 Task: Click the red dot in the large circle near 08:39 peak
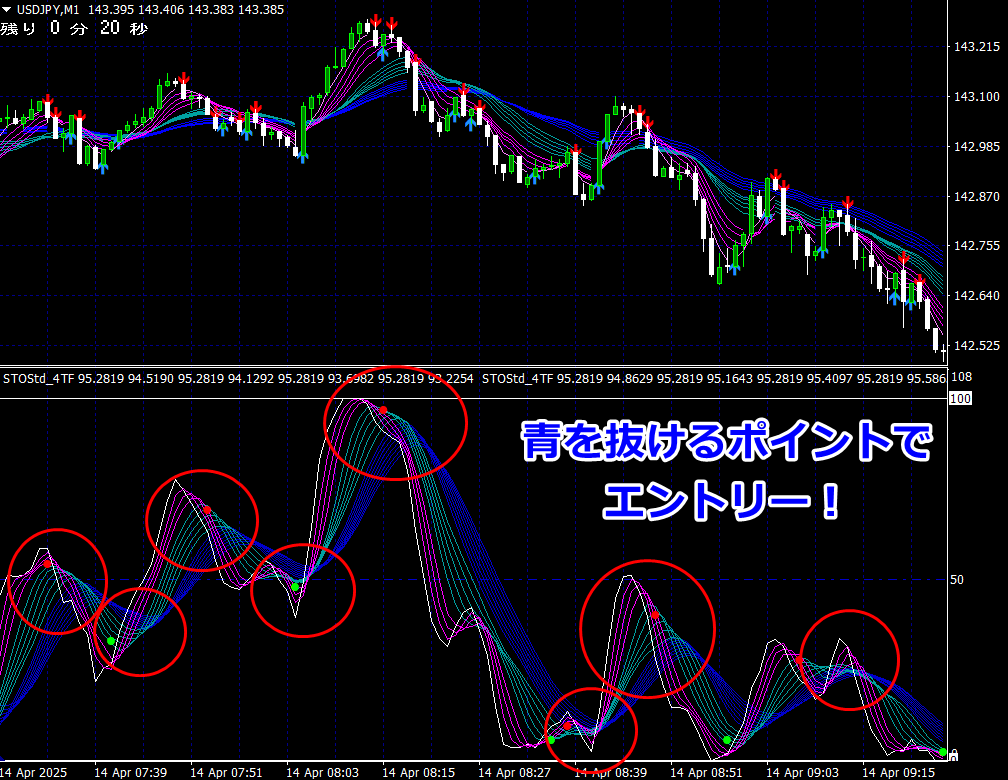tap(655, 615)
